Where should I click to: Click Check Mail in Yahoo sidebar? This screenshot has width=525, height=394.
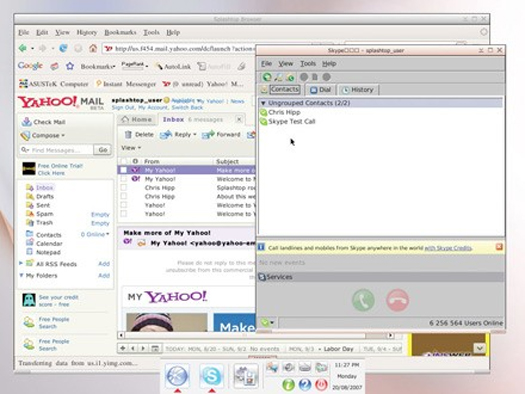click(x=43, y=122)
